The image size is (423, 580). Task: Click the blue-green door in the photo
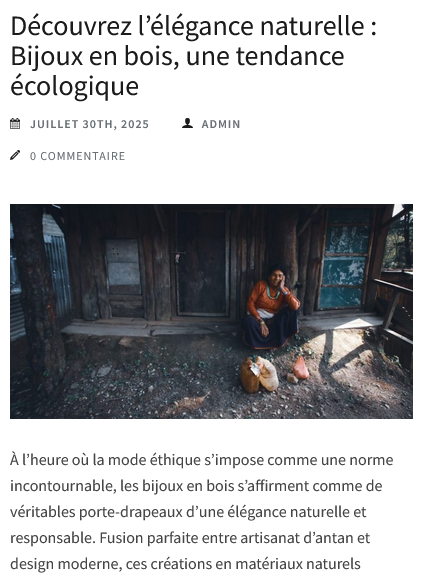pyautogui.click(x=345, y=259)
